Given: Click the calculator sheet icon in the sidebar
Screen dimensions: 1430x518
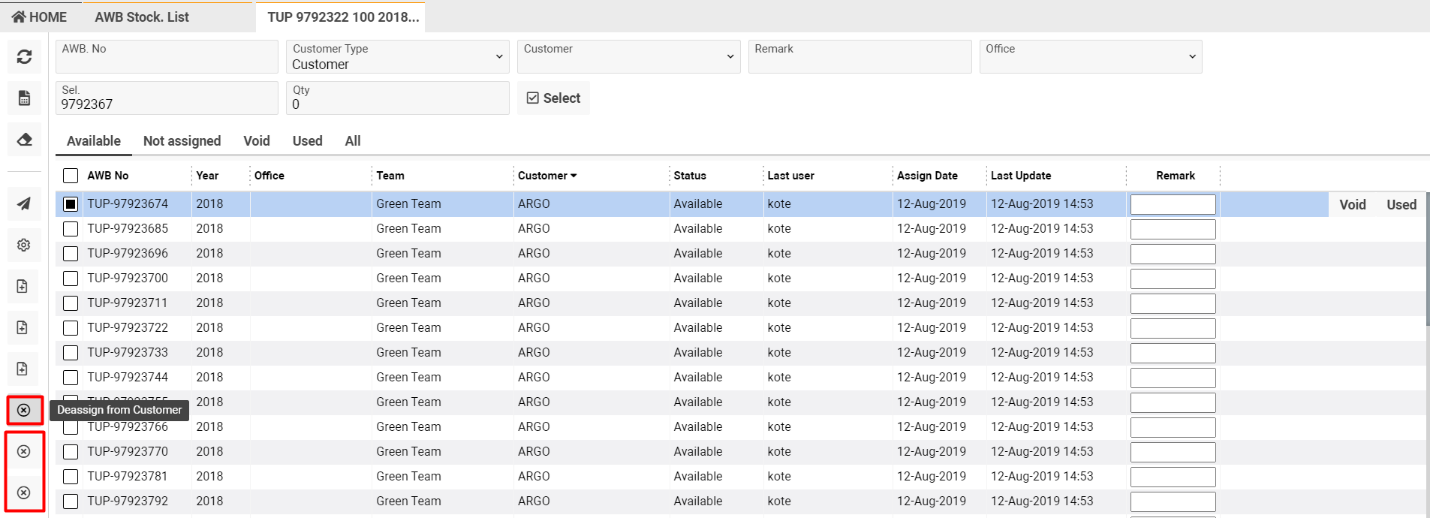Looking at the screenshot, I should pyautogui.click(x=24, y=98).
